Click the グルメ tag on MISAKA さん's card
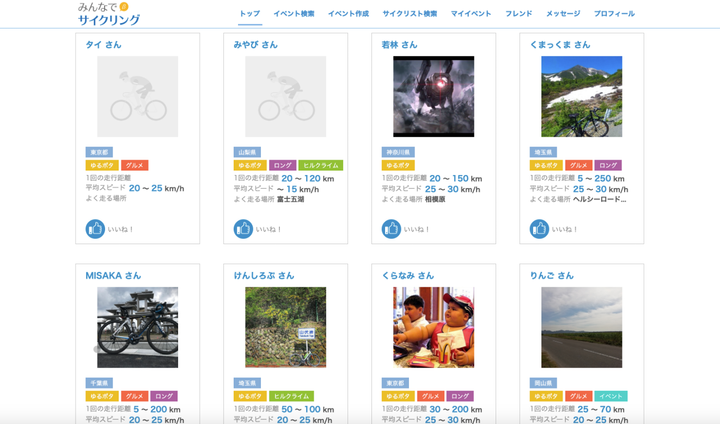The width and height of the screenshot is (720, 424). pos(135,396)
